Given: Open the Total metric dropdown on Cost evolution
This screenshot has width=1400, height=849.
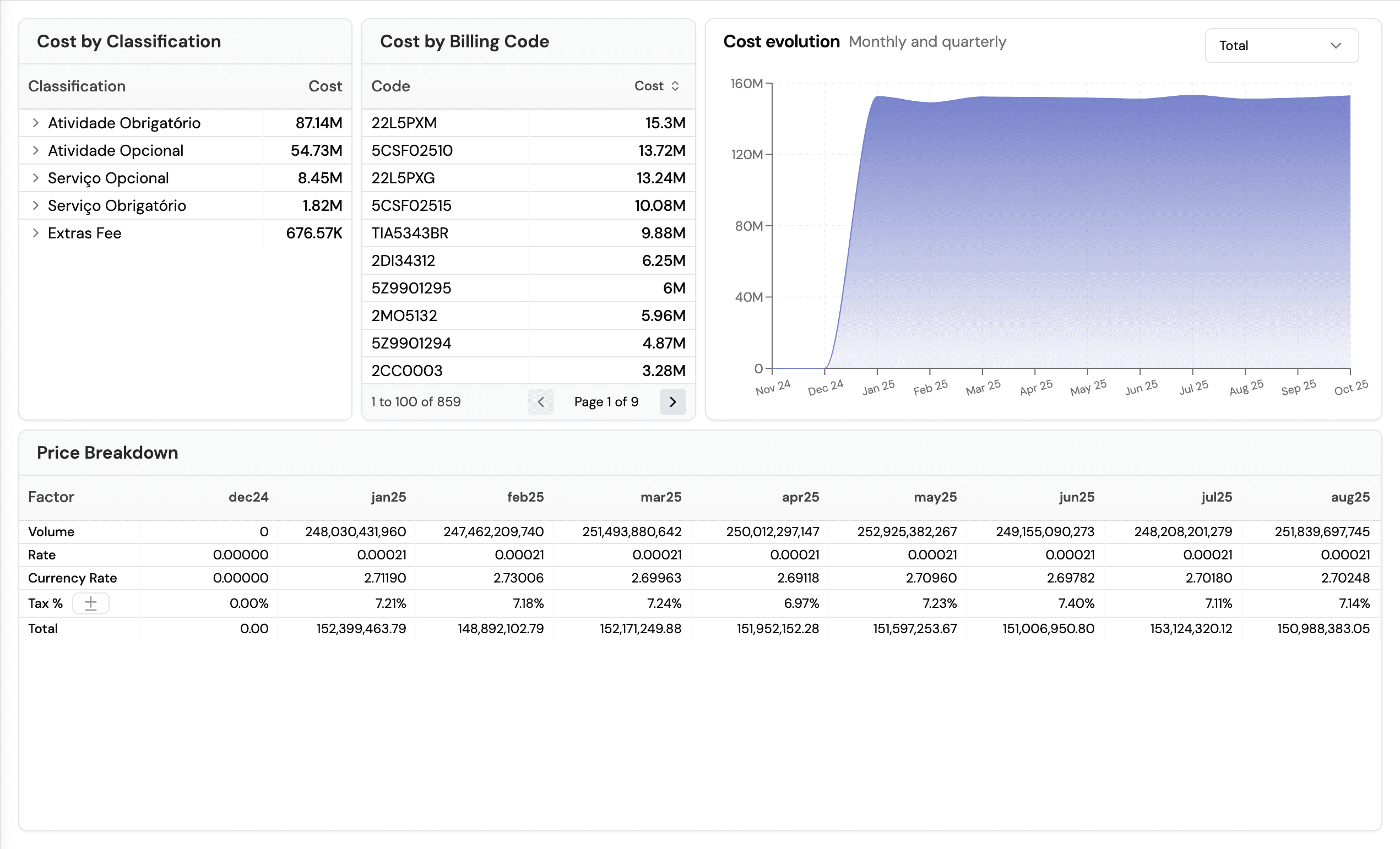Looking at the screenshot, I should [x=1281, y=46].
